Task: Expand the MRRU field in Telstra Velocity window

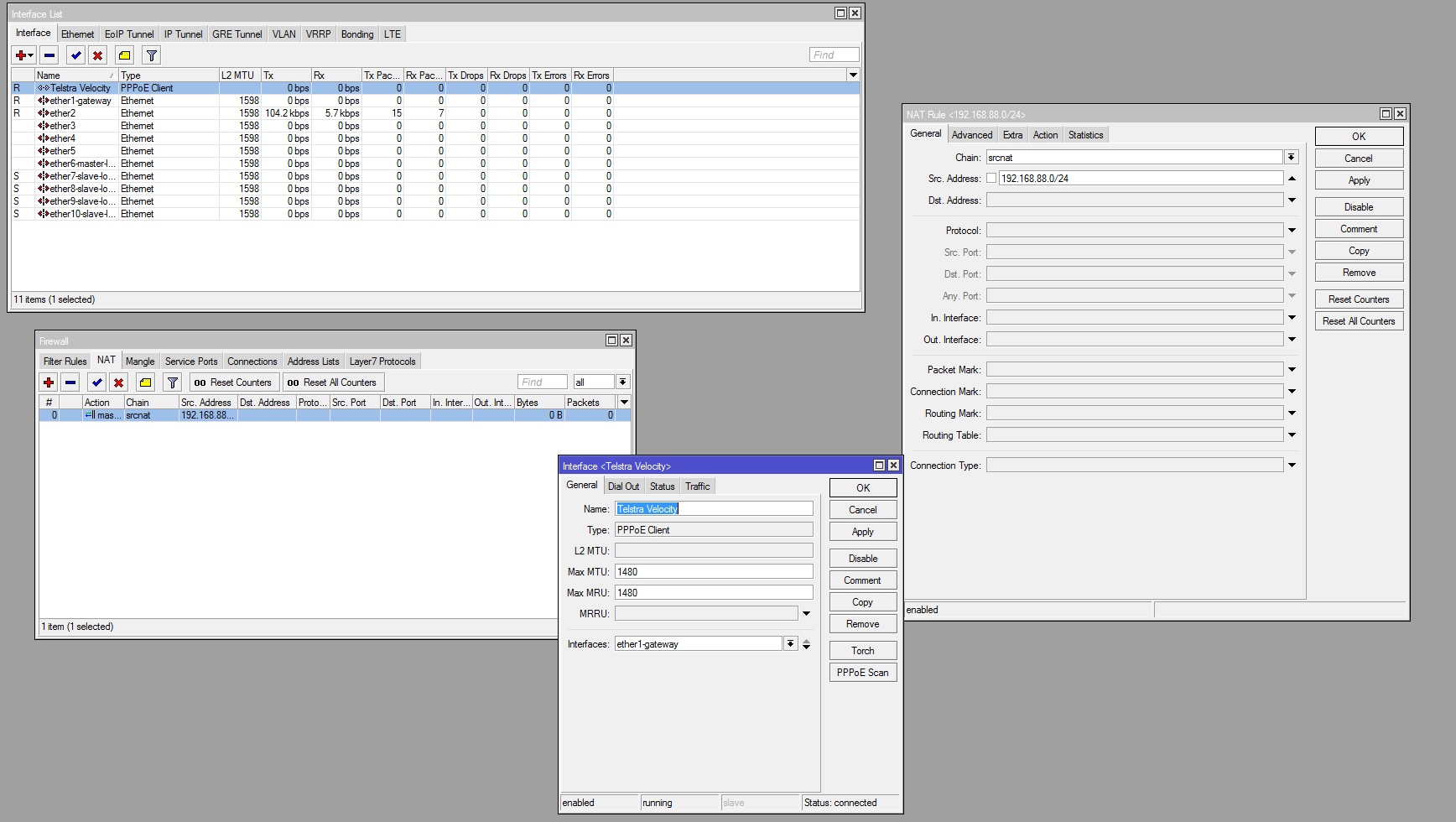Action: (806, 614)
